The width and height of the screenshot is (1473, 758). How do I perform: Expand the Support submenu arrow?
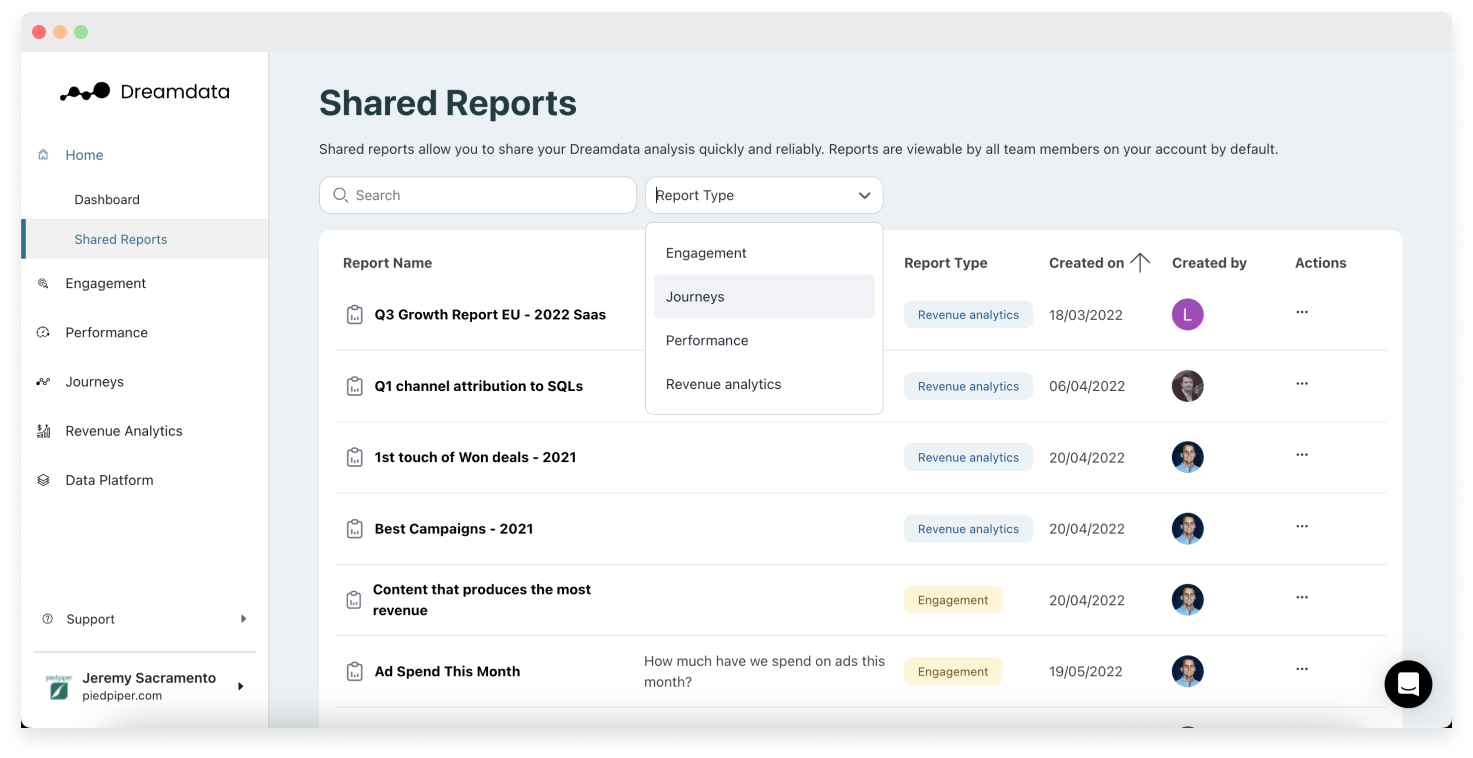pyautogui.click(x=243, y=619)
